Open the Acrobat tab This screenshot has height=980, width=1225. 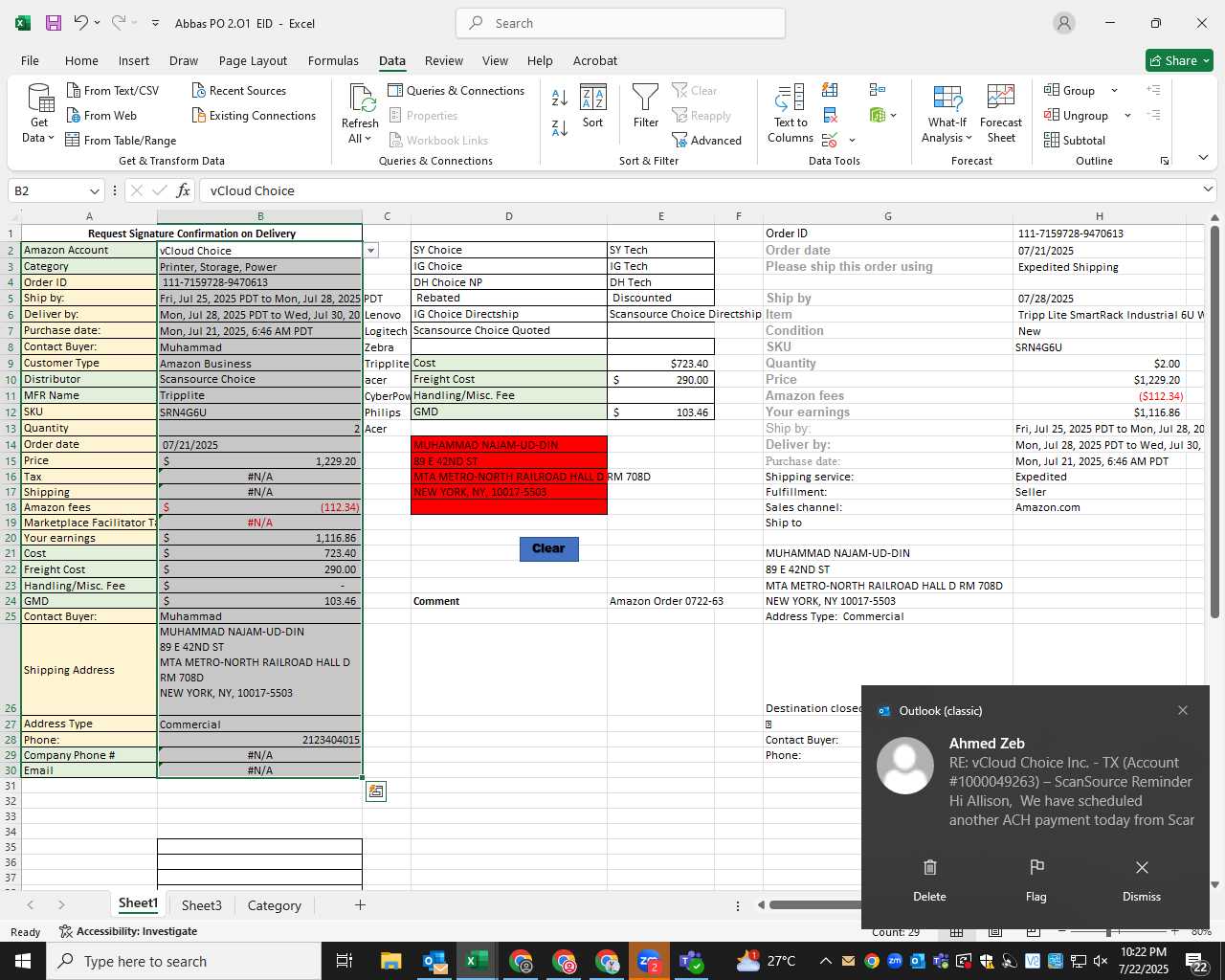click(595, 60)
